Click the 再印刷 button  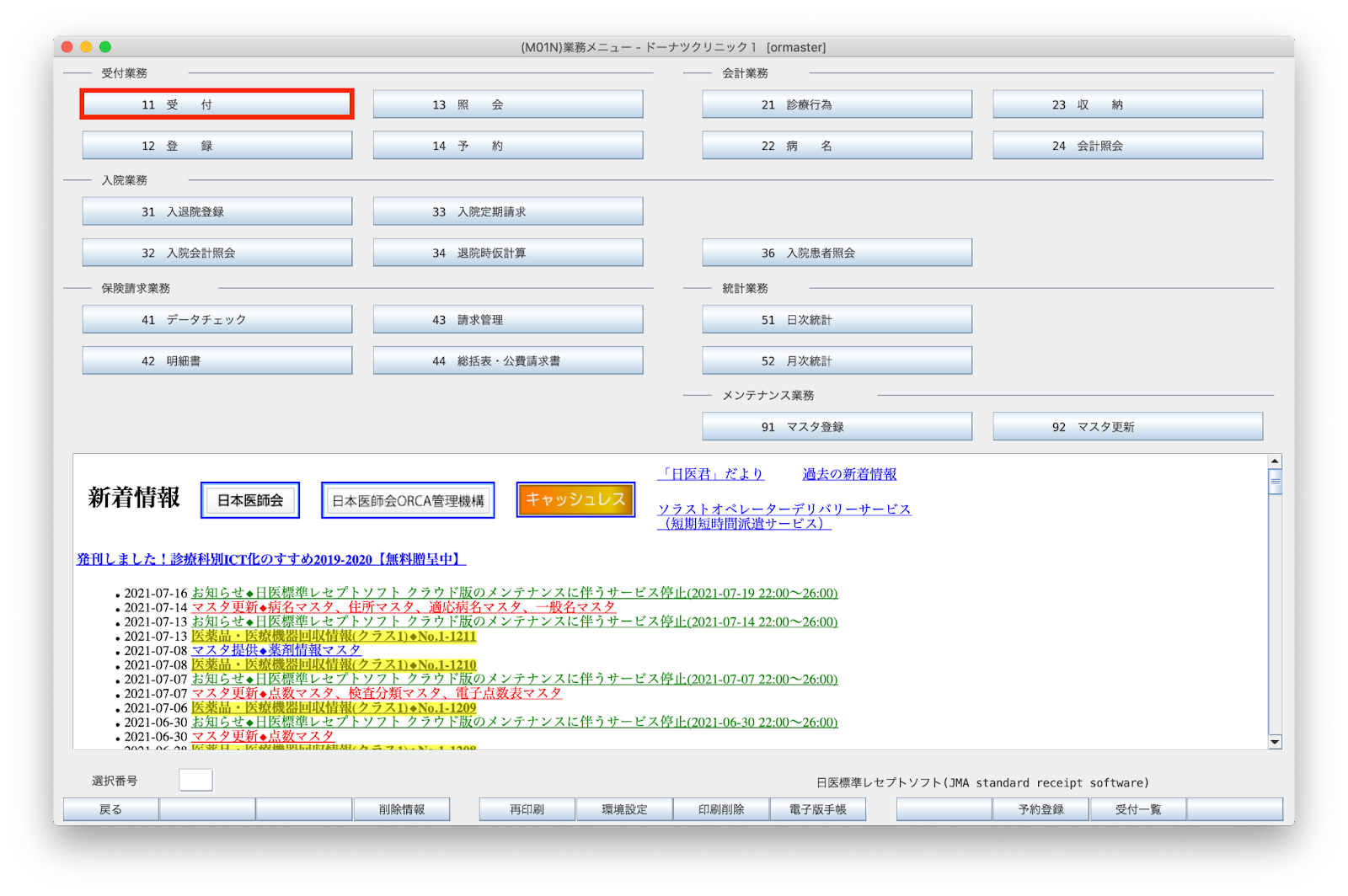point(527,809)
